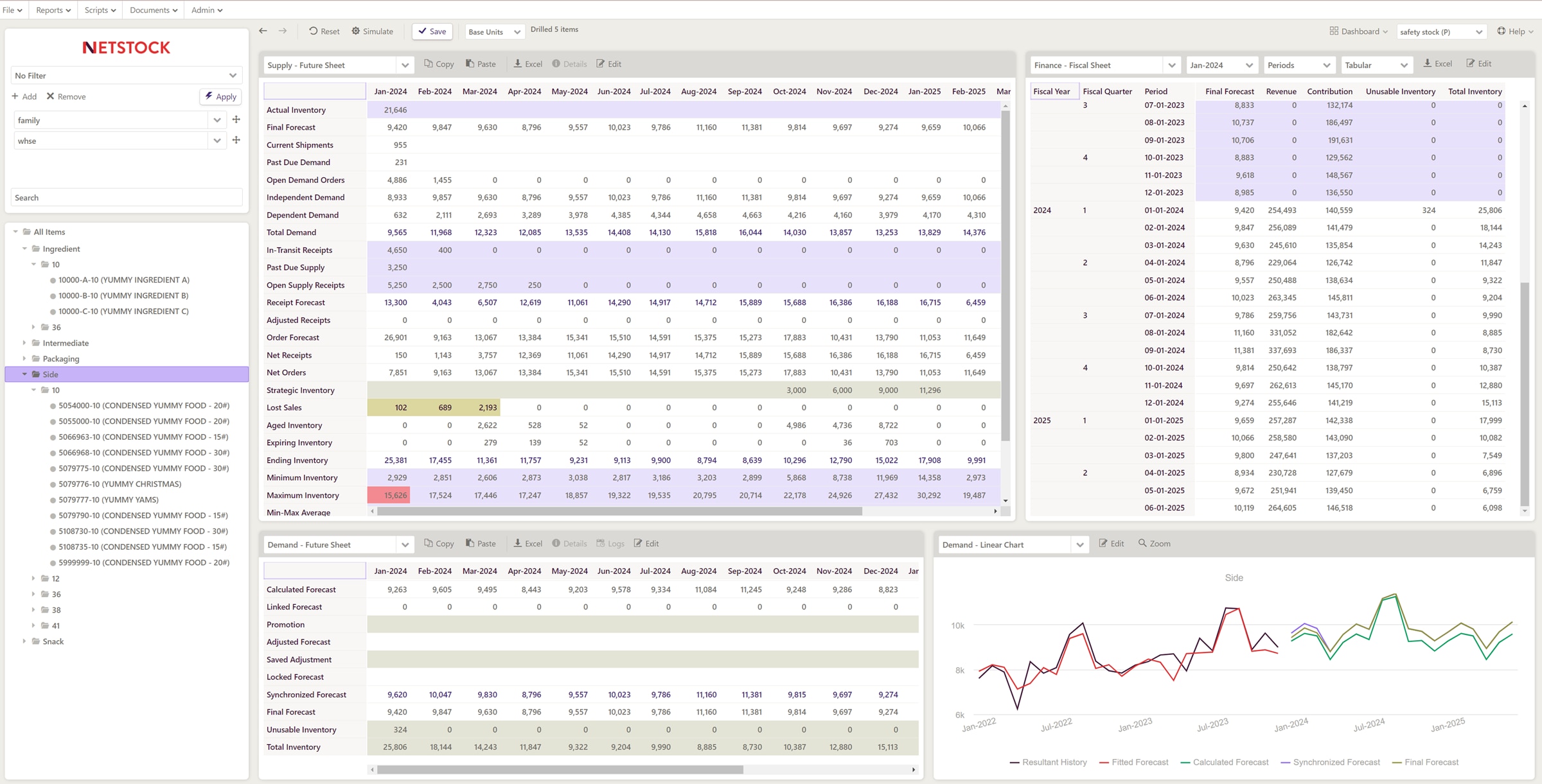Click the Reset icon in toolbar
This screenshot has height=784, width=1542.
tap(314, 31)
